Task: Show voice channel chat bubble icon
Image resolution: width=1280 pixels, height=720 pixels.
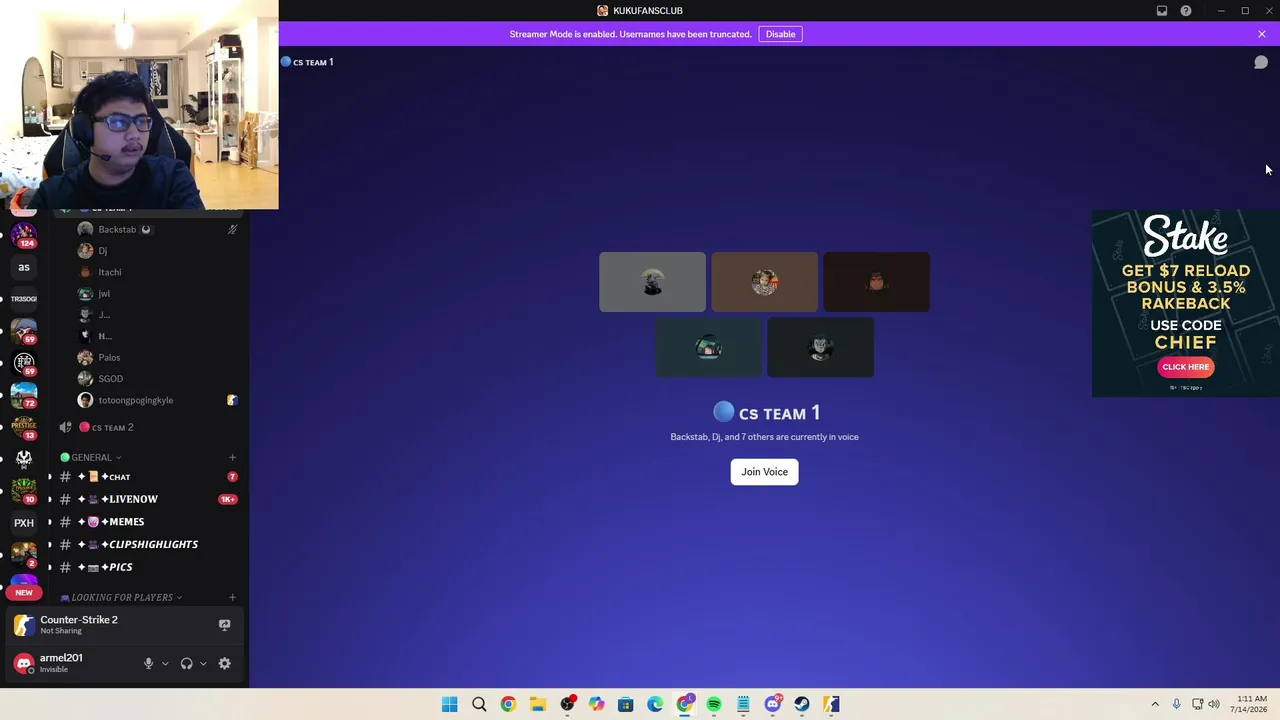Action: click(x=1261, y=62)
